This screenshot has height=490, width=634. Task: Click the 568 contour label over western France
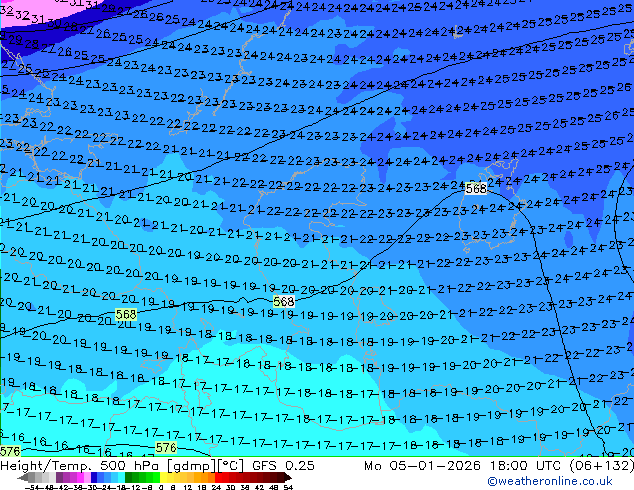[126, 314]
